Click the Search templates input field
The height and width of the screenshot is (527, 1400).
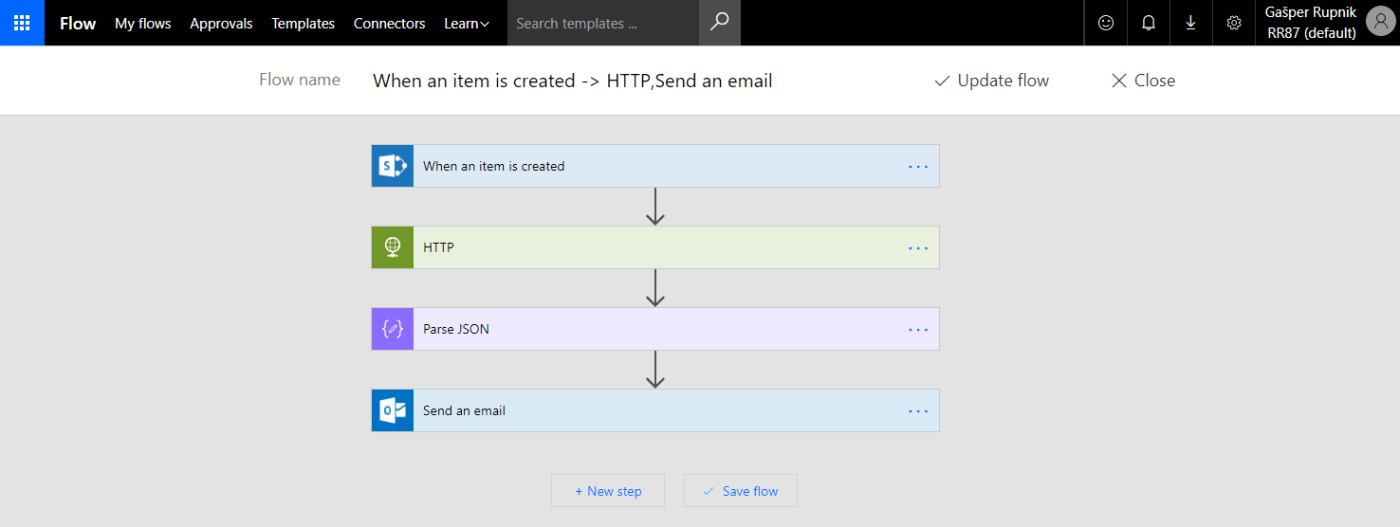pyautogui.click(x=604, y=23)
